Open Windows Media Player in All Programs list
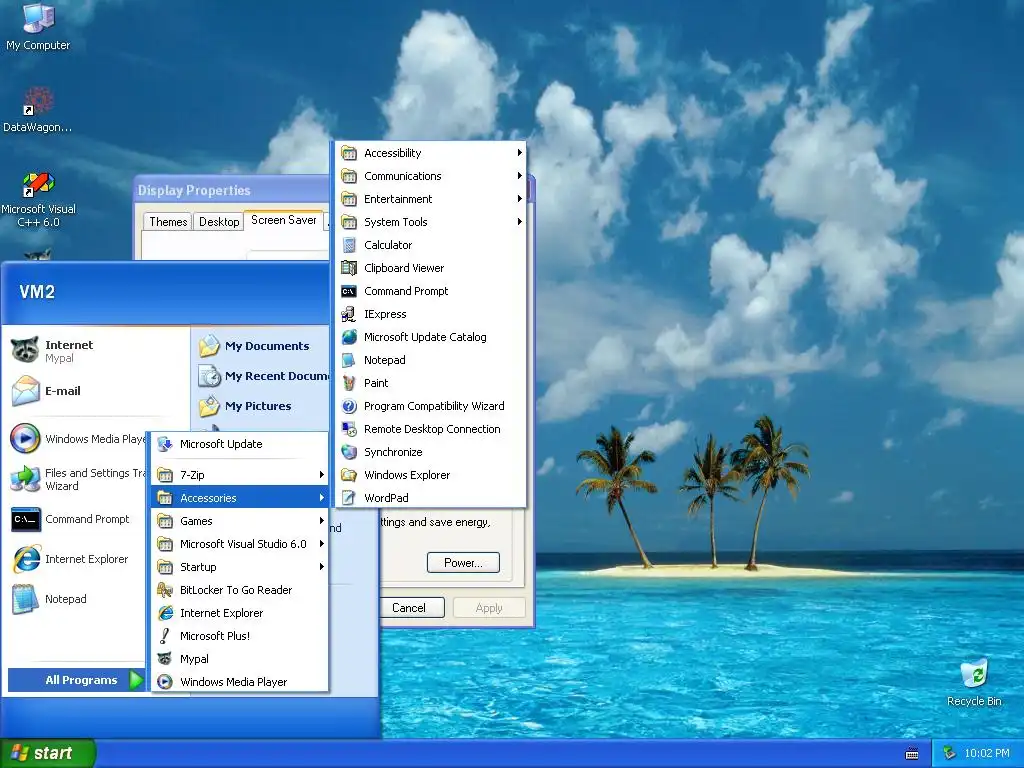 point(240,682)
